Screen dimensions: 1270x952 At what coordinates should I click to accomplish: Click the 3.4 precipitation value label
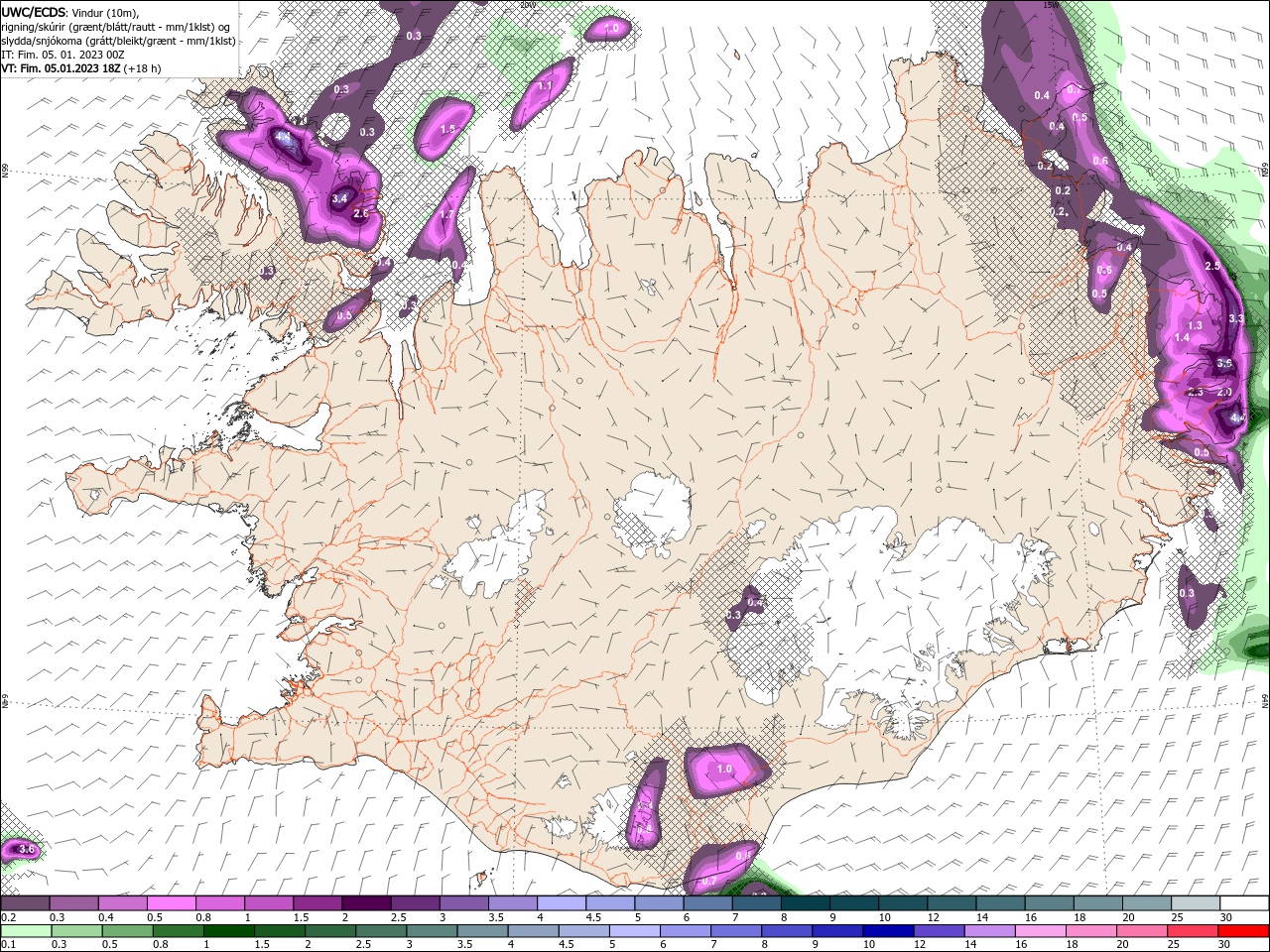(x=339, y=198)
